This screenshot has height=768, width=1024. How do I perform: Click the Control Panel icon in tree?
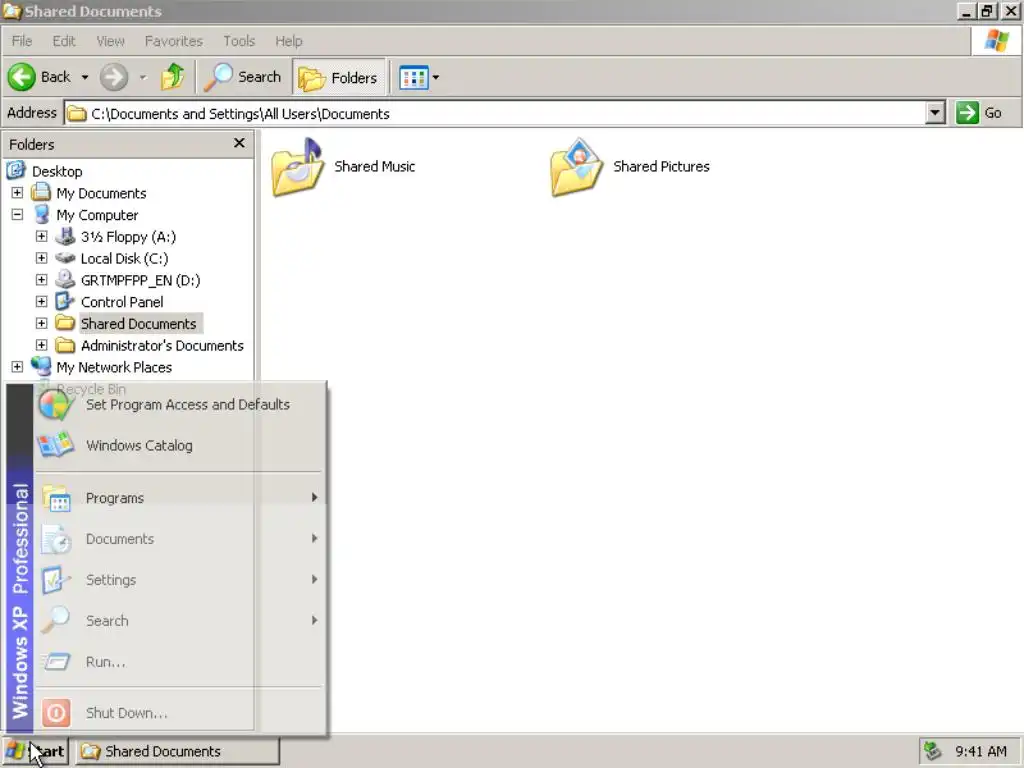click(65, 301)
